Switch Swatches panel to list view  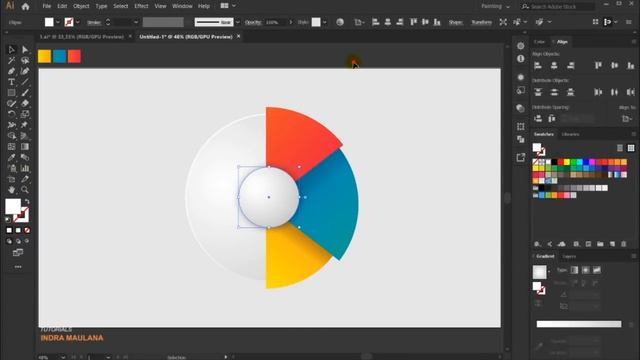tap(620, 148)
